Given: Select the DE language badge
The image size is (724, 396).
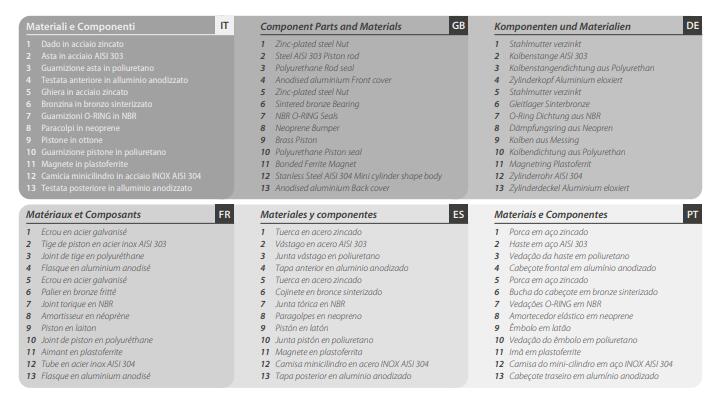Looking at the screenshot, I should click(693, 25).
